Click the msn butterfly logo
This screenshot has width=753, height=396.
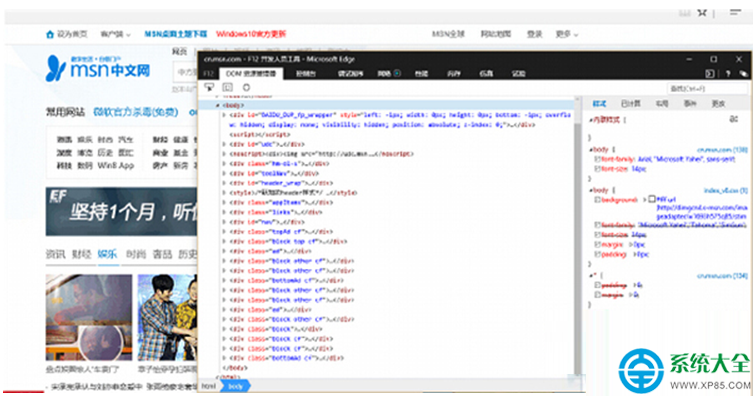[55, 69]
